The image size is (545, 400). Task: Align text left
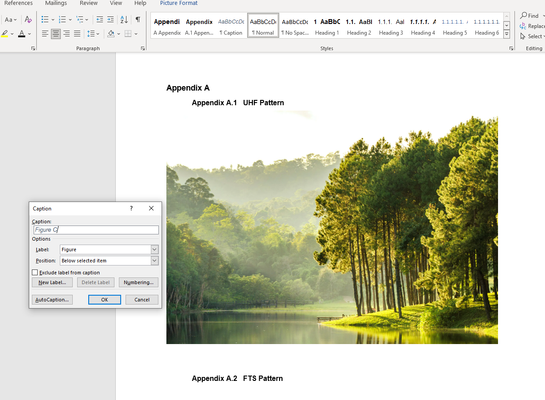tap(45, 34)
